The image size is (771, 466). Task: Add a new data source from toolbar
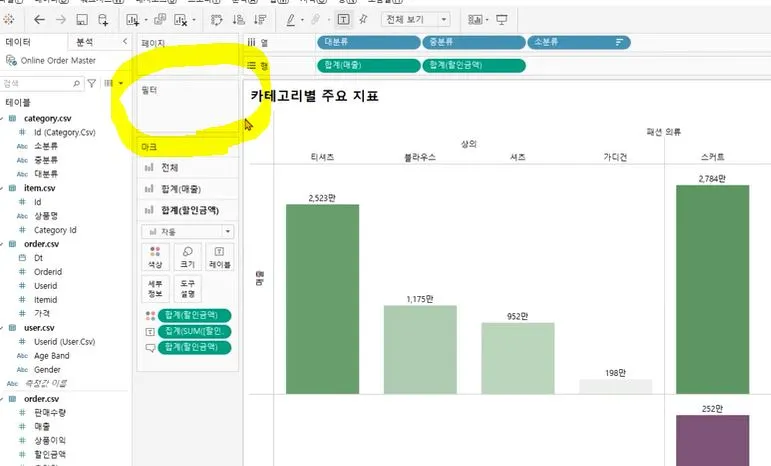(103, 20)
